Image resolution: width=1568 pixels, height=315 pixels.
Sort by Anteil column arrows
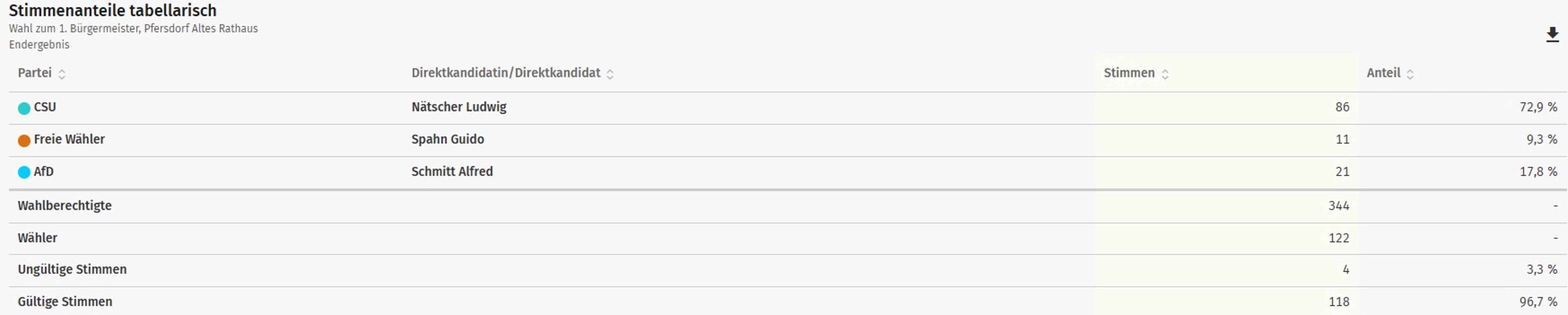point(1410,74)
